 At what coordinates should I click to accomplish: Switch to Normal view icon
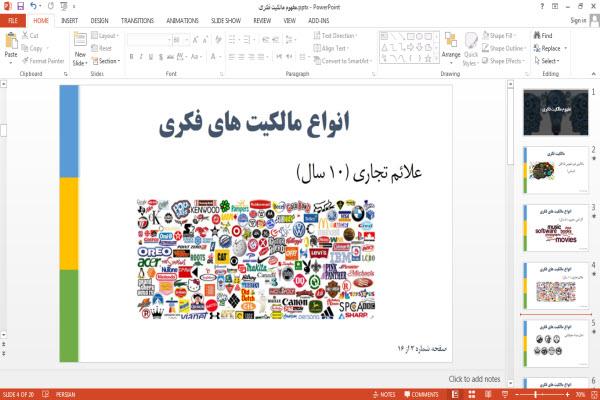point(455,394)
